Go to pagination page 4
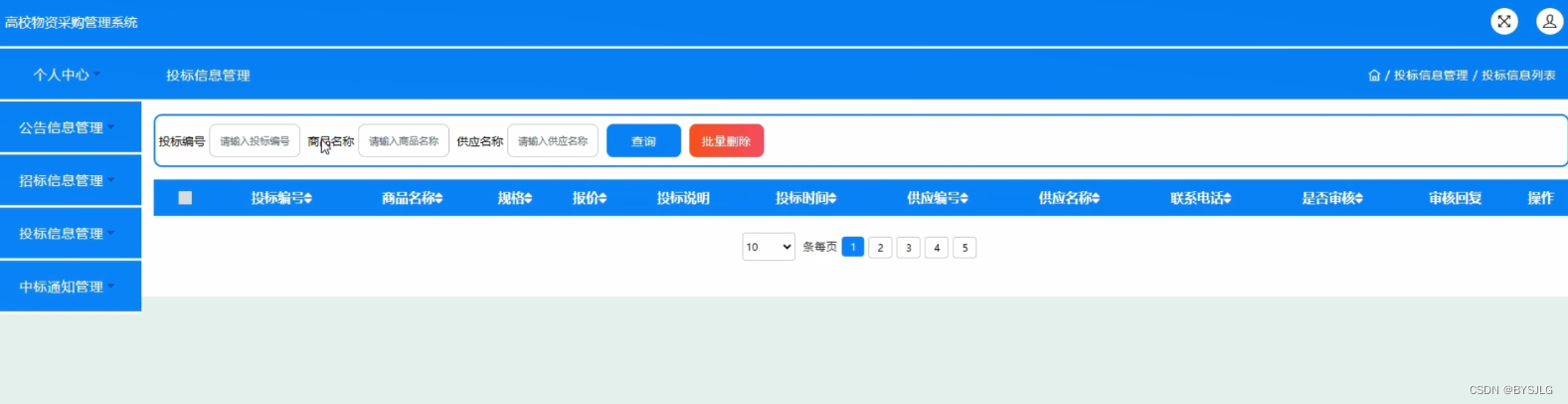 (x=937, y=247)
